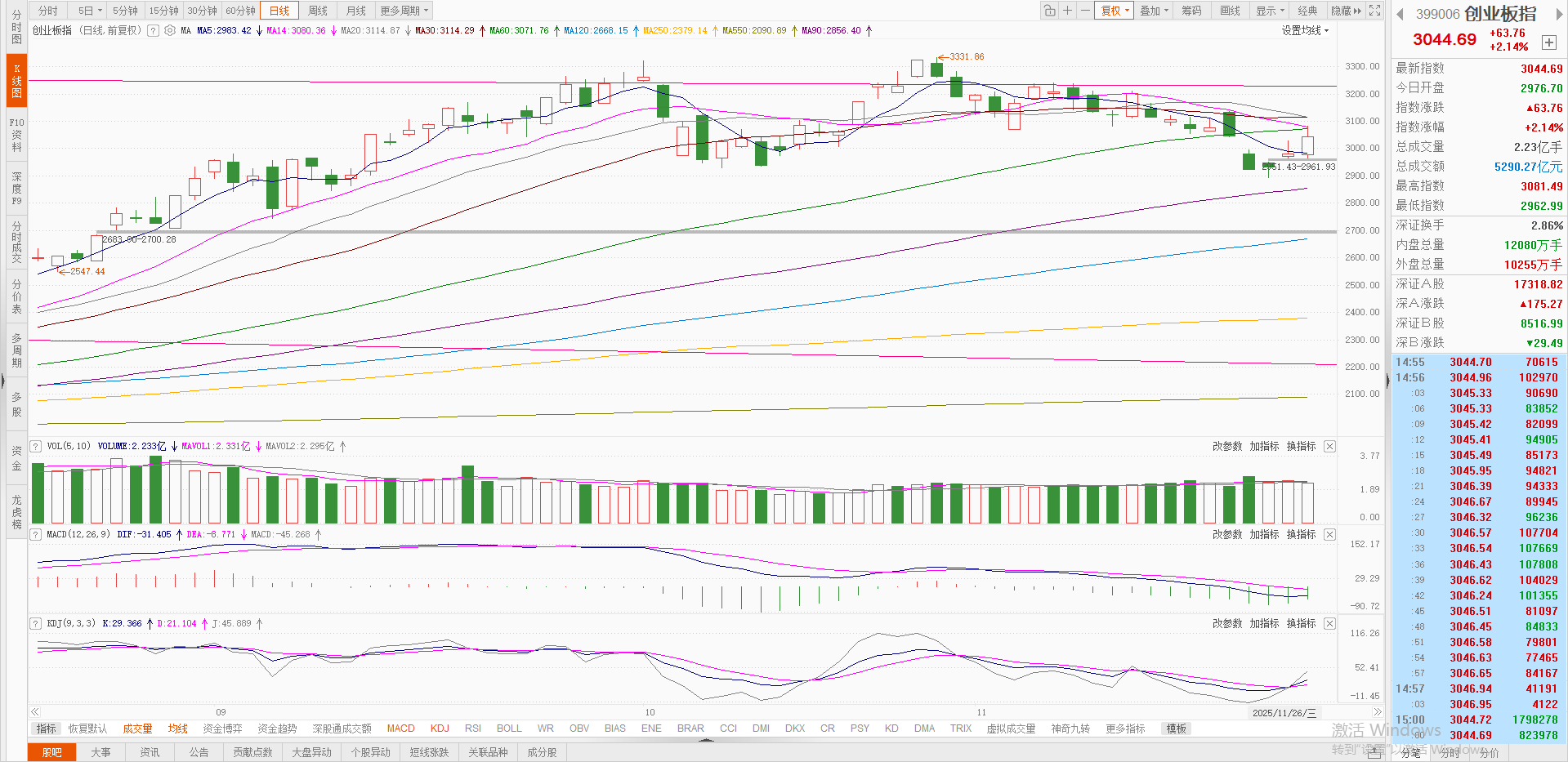
Task: Toggle the 筹码 chip distribution view
Action: pyautogui.click(x=1191, y=11)
